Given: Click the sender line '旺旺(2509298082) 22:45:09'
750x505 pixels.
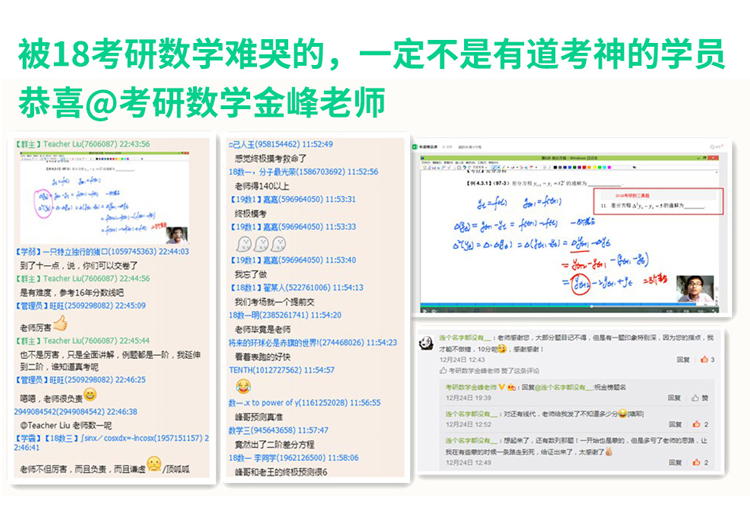Looking at the screenshot, I should tap(80, 306).
